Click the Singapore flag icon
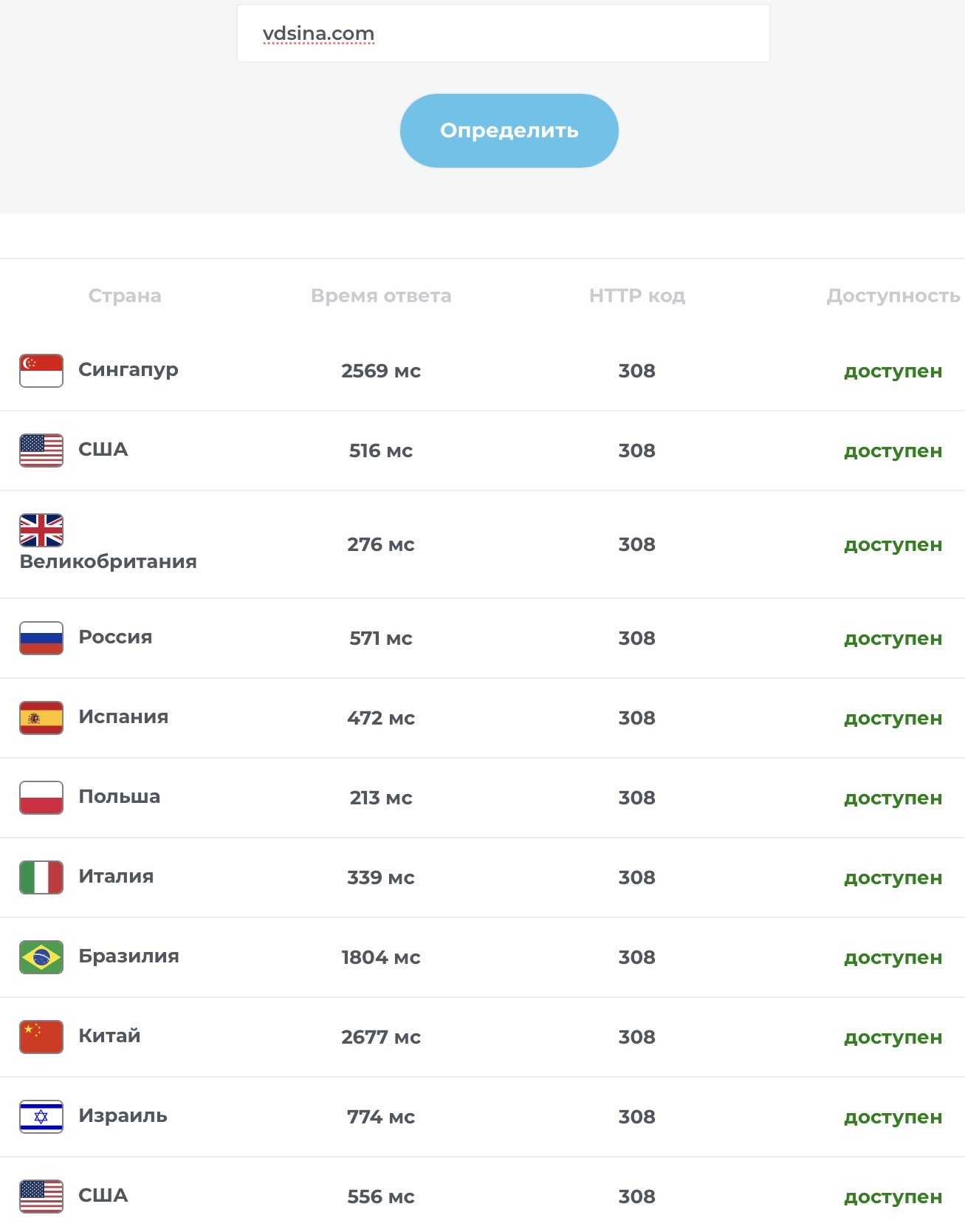This screenshot has width=965, height=1232. [x=41, y=371]
